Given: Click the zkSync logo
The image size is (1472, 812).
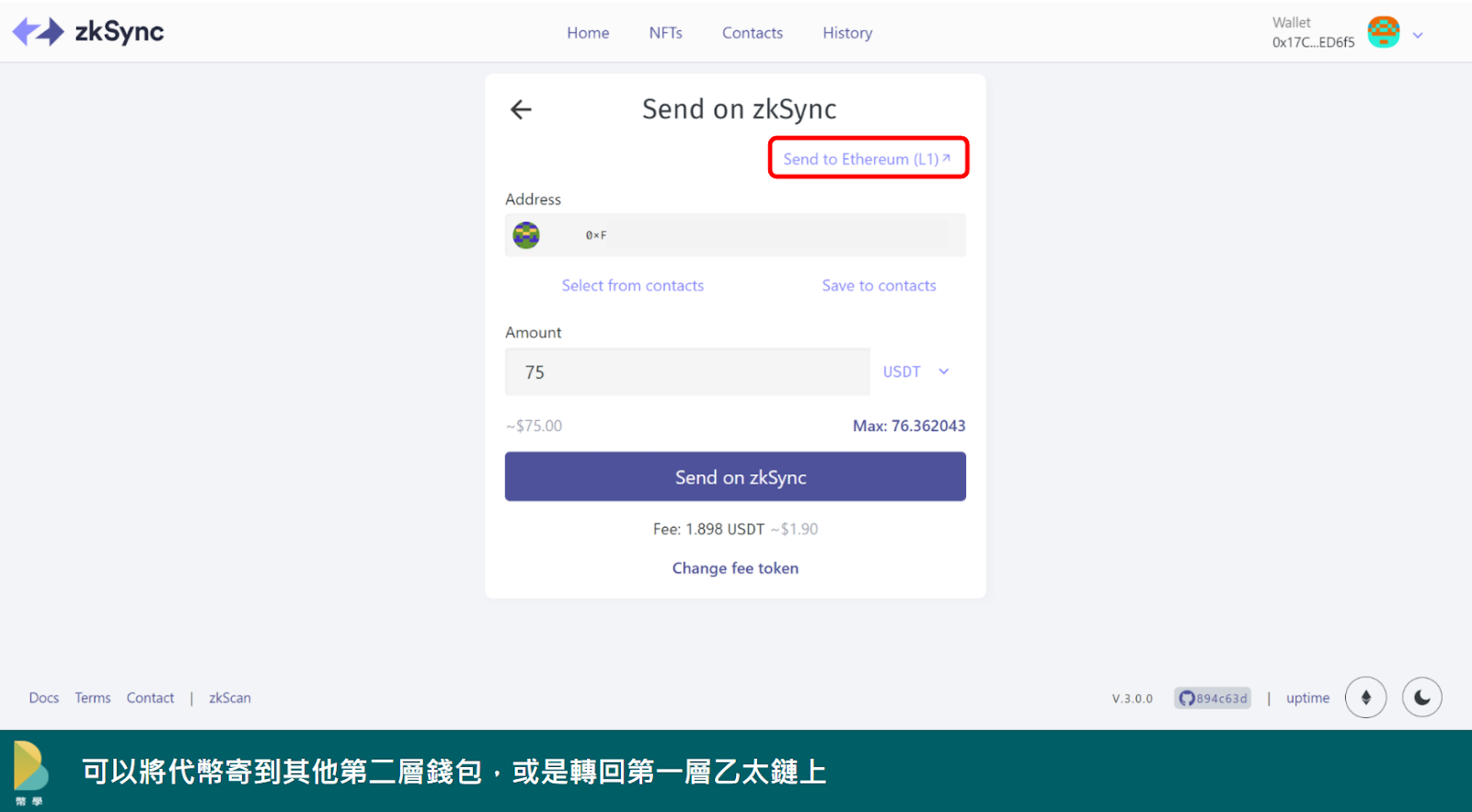Looking at the screenshot, I should pos(88,32).
